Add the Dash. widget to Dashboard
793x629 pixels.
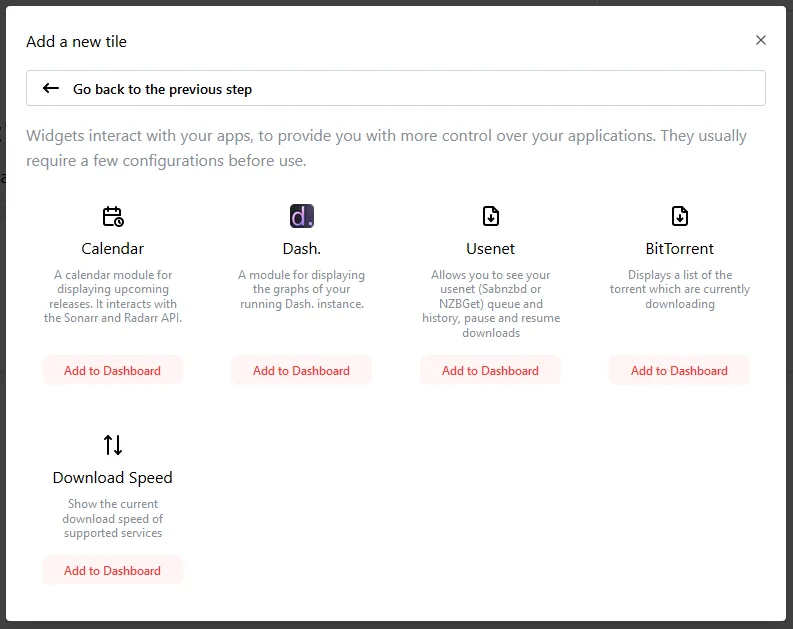click(301, 370)
